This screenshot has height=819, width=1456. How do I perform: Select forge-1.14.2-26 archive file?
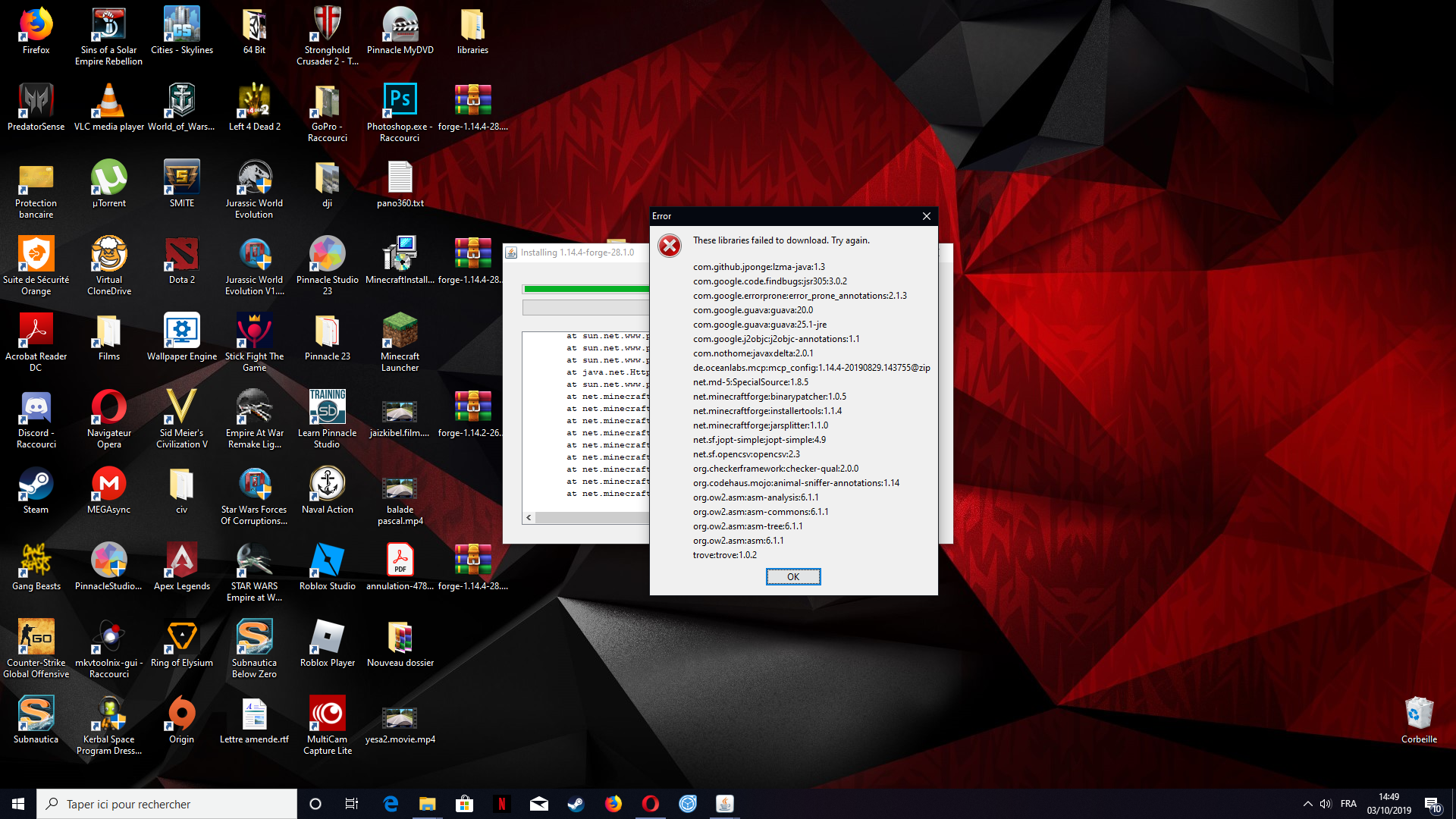pos(472,415)
